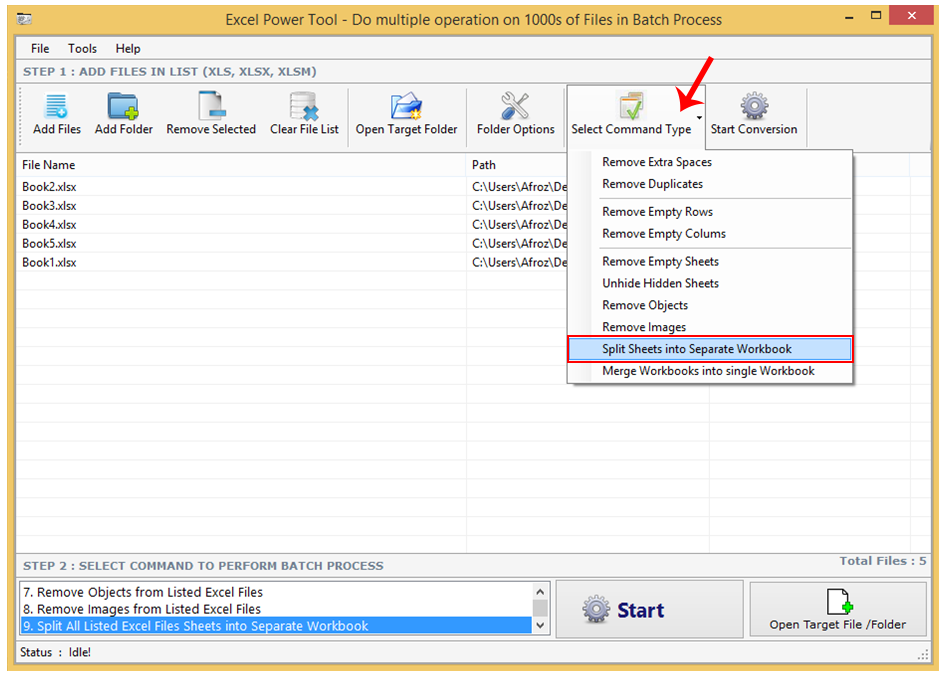Click the Select Command Type checkmark icon

(x=631, y=106)
